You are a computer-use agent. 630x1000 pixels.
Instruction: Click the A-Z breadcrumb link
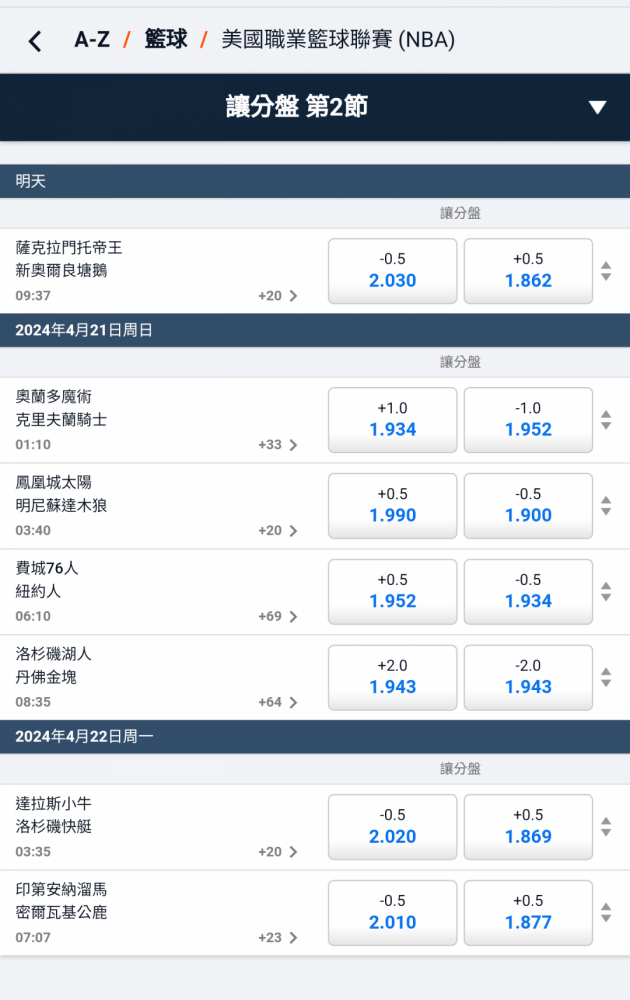(92, 40)
